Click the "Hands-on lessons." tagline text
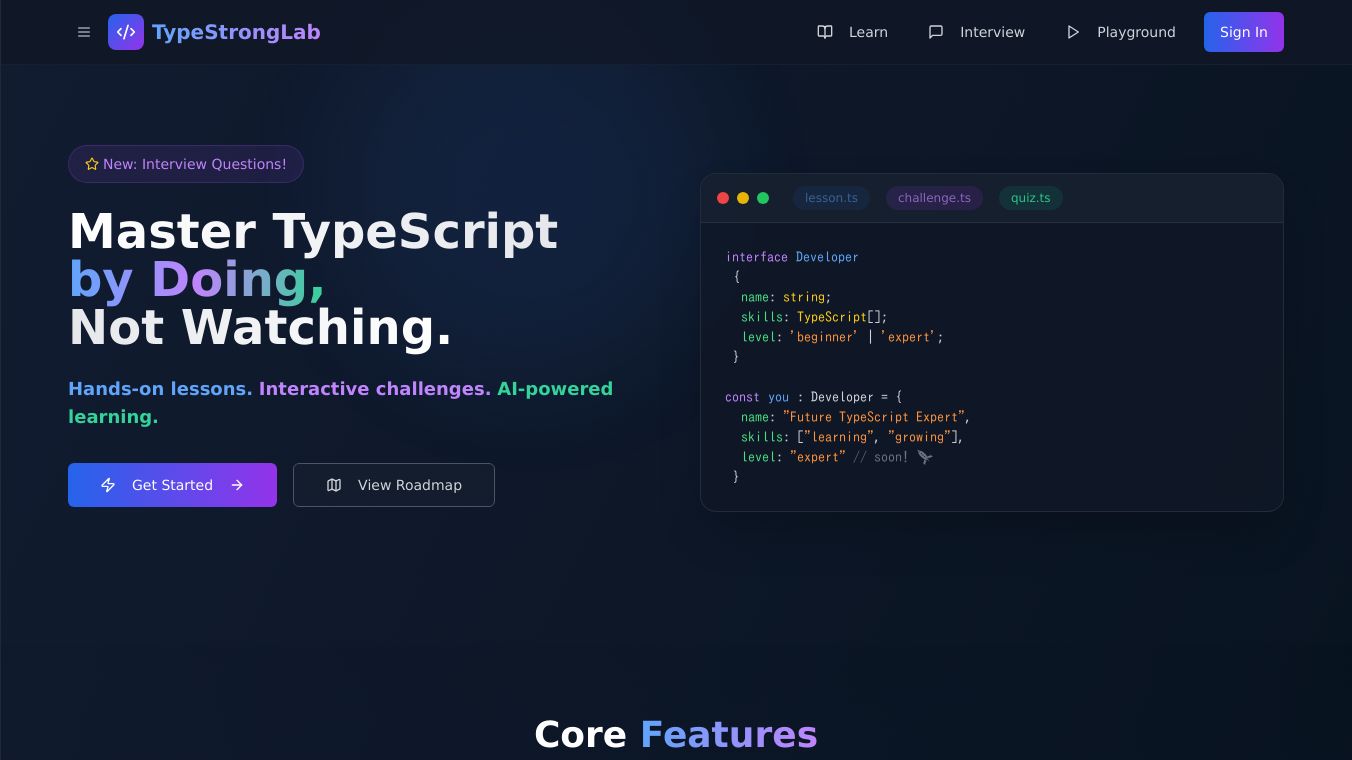This screenshot has width=1352, height=760. coord(160,389)
